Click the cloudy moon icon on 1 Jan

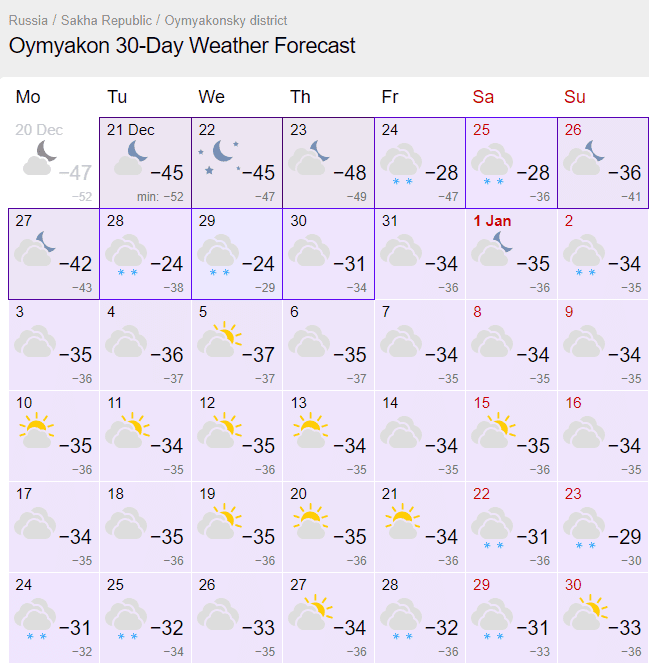point(492,248)
